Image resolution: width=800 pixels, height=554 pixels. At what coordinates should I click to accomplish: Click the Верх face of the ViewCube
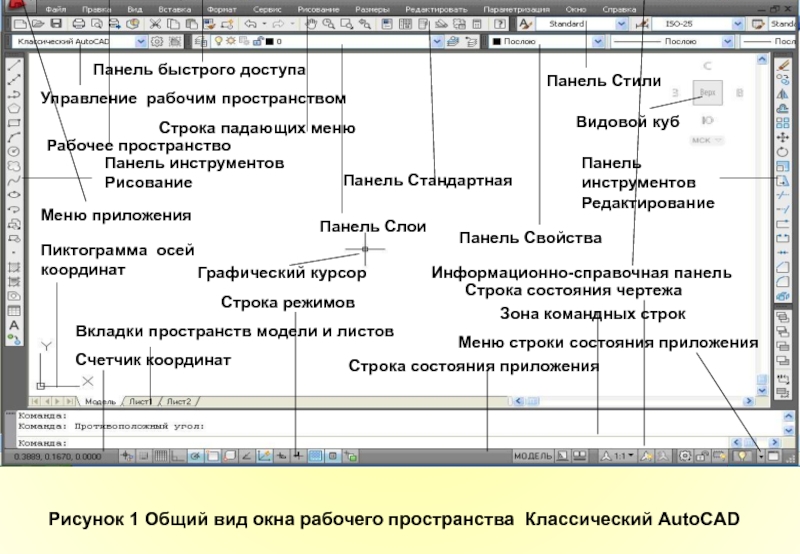pyautogui.click(x=708, y=92)
